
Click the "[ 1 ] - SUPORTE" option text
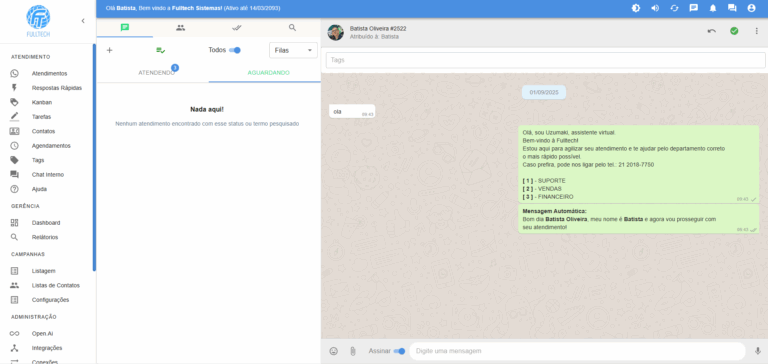click(543, 181)
